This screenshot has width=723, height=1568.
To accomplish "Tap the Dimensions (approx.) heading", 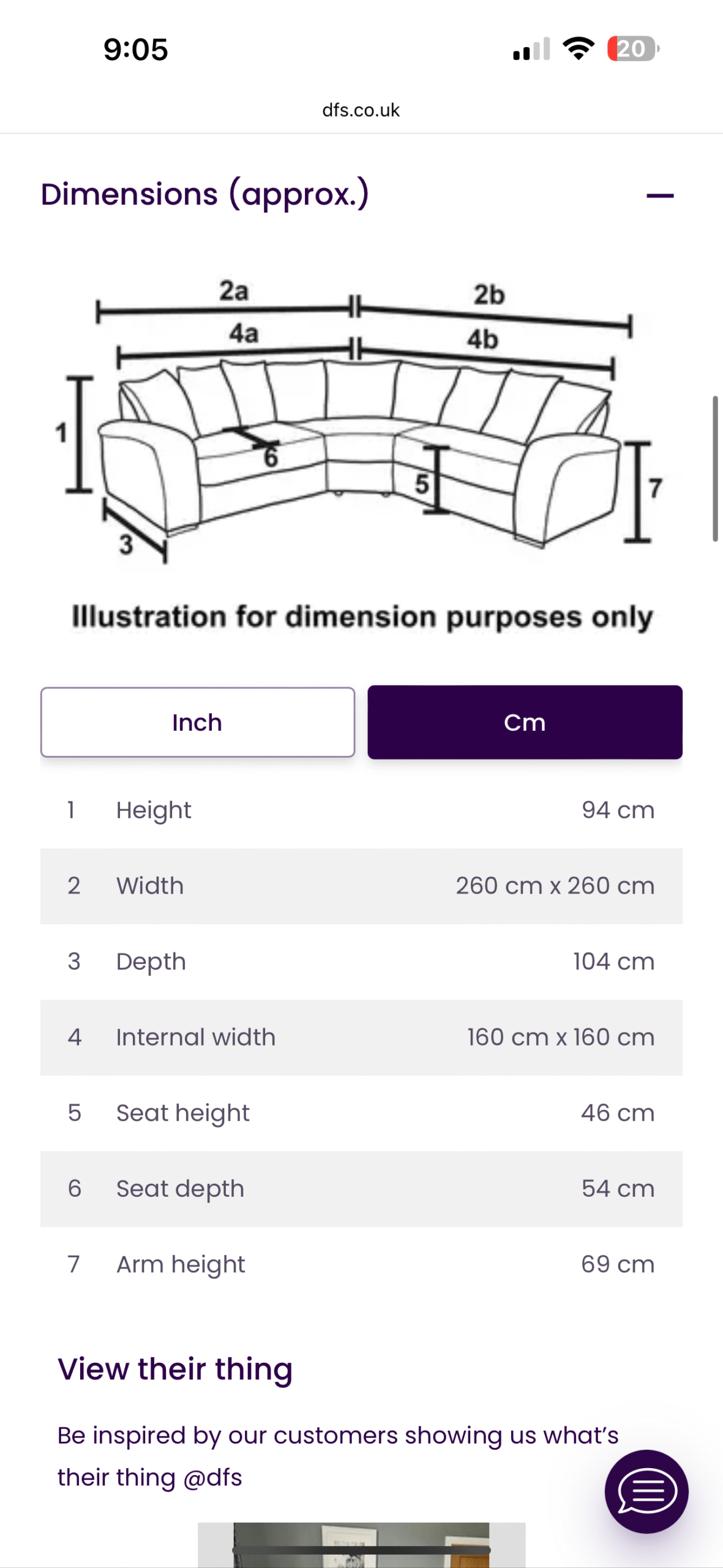I will tap(205, 195).
